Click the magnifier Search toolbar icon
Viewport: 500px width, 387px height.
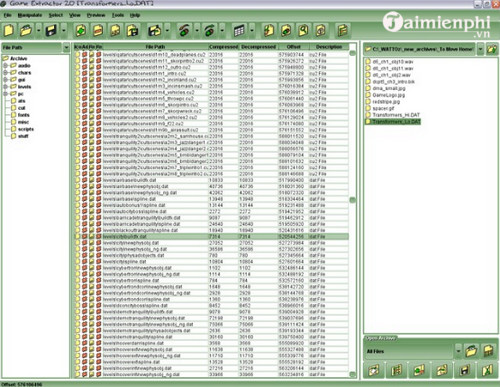point(303,30)
